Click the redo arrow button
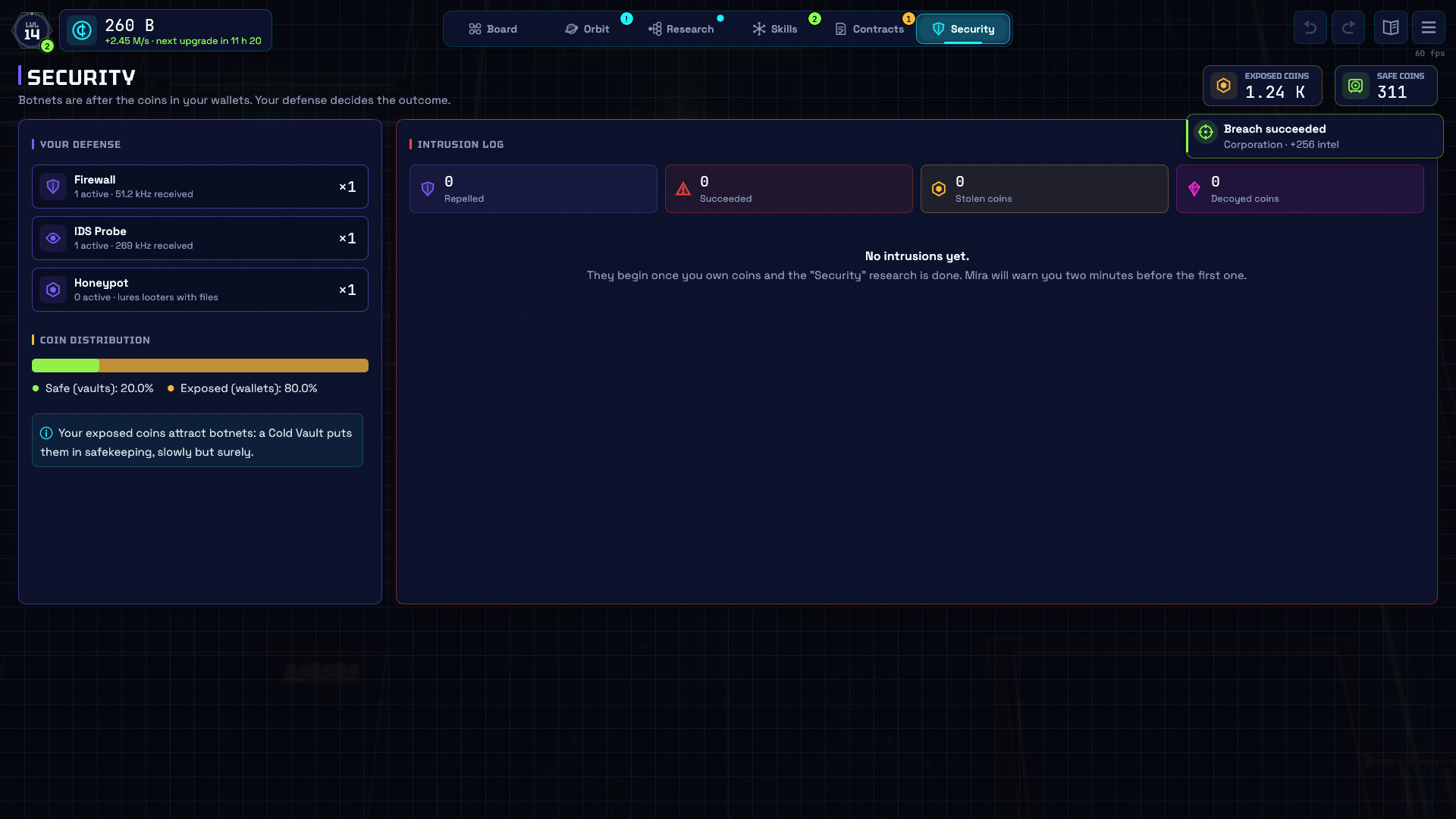This screenshot has width=1456, height=819. (1348, 28)
